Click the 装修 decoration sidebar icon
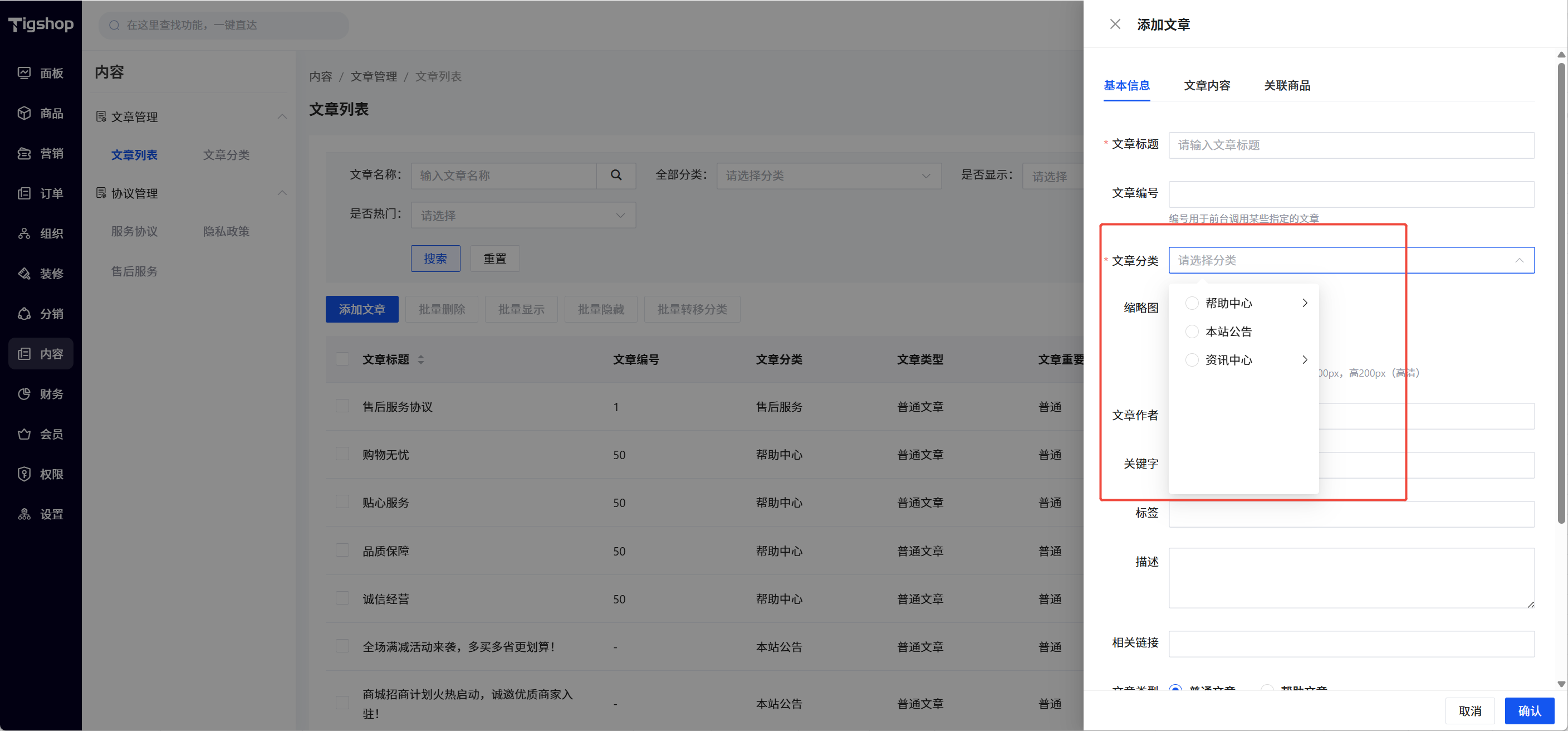This screenshot has width=1568, height=731. (24, 274)
